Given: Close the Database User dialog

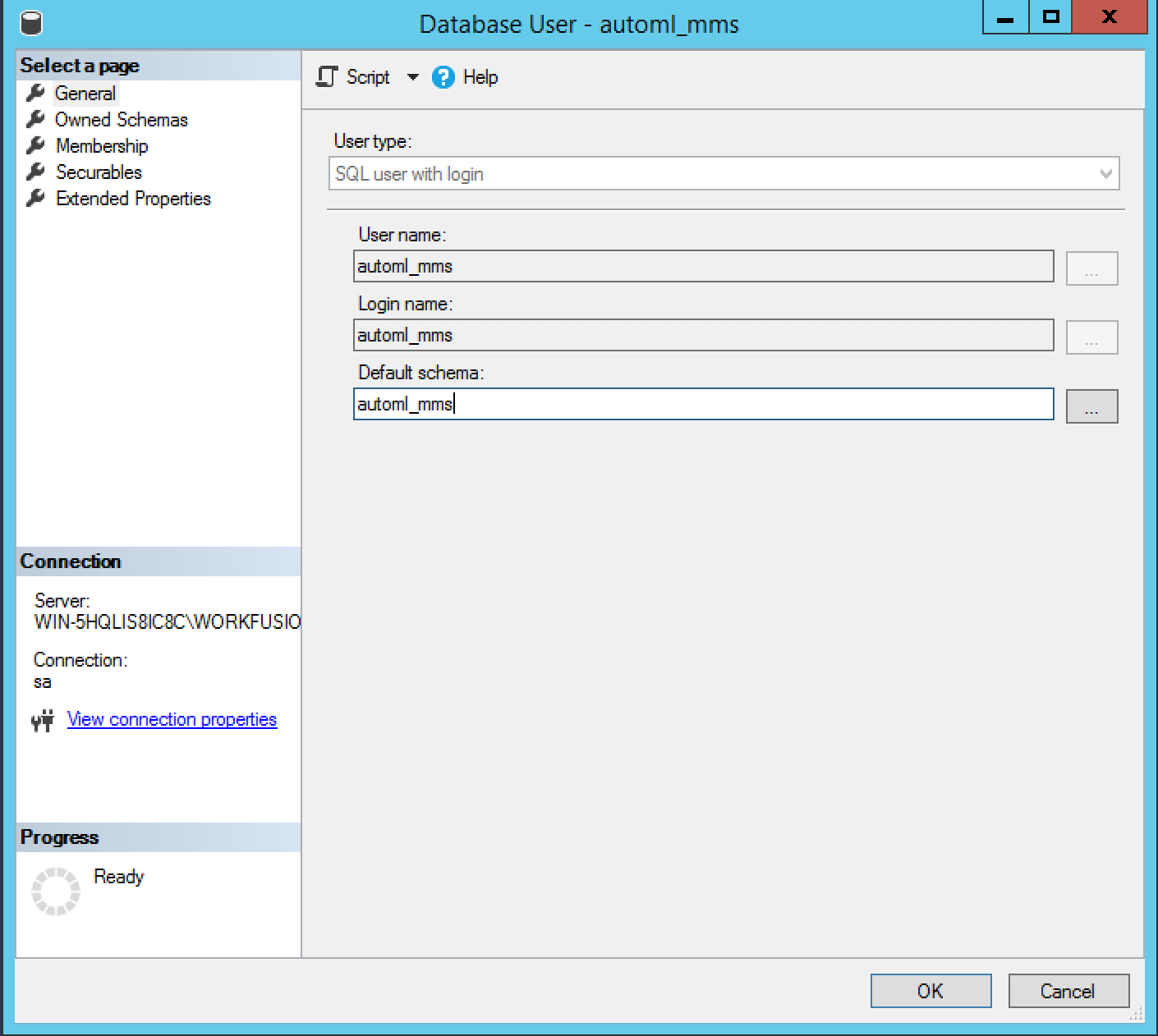Looking at the screenshot, I should coord(1110,16).
